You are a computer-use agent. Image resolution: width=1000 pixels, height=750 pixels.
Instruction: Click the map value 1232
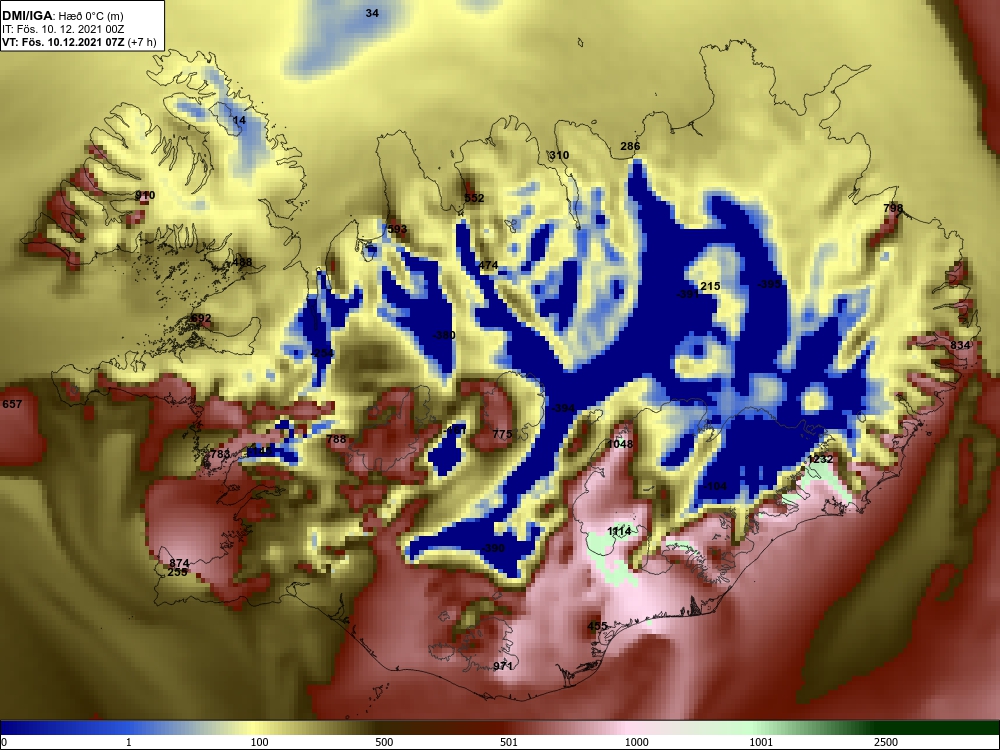click(x=820, y=459)
